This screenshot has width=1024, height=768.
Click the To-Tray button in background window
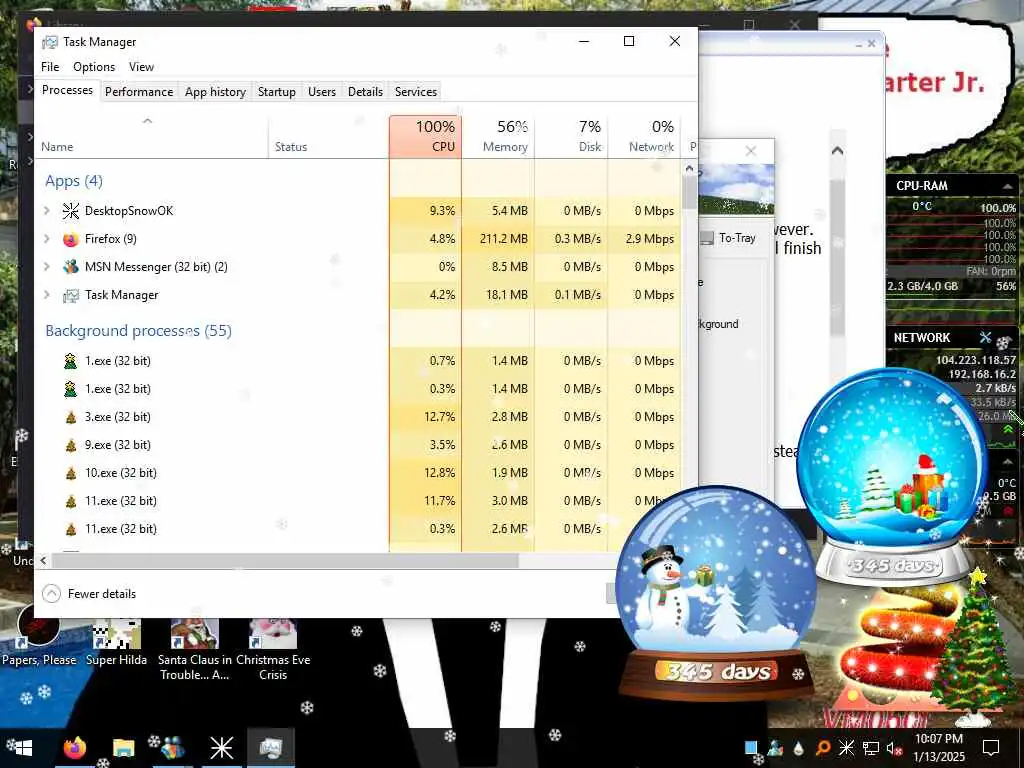[x=729, y=238]
